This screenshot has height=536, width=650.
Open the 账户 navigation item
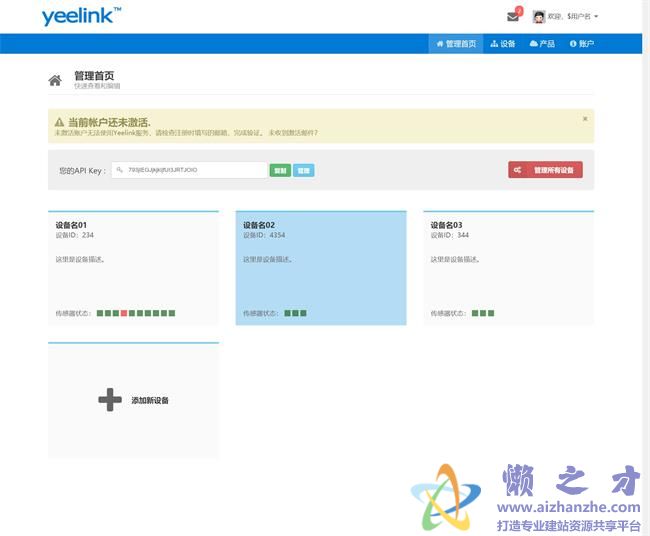coord(582,44)
